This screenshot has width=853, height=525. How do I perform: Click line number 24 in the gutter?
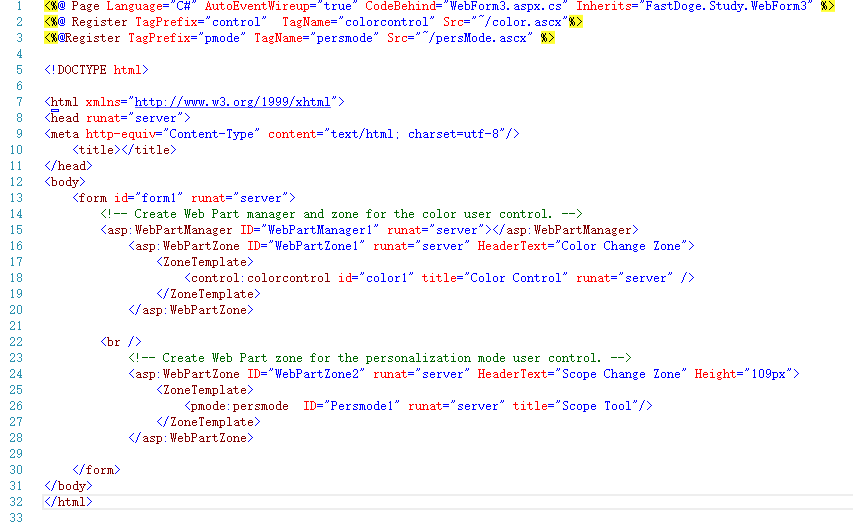(16, 374)
